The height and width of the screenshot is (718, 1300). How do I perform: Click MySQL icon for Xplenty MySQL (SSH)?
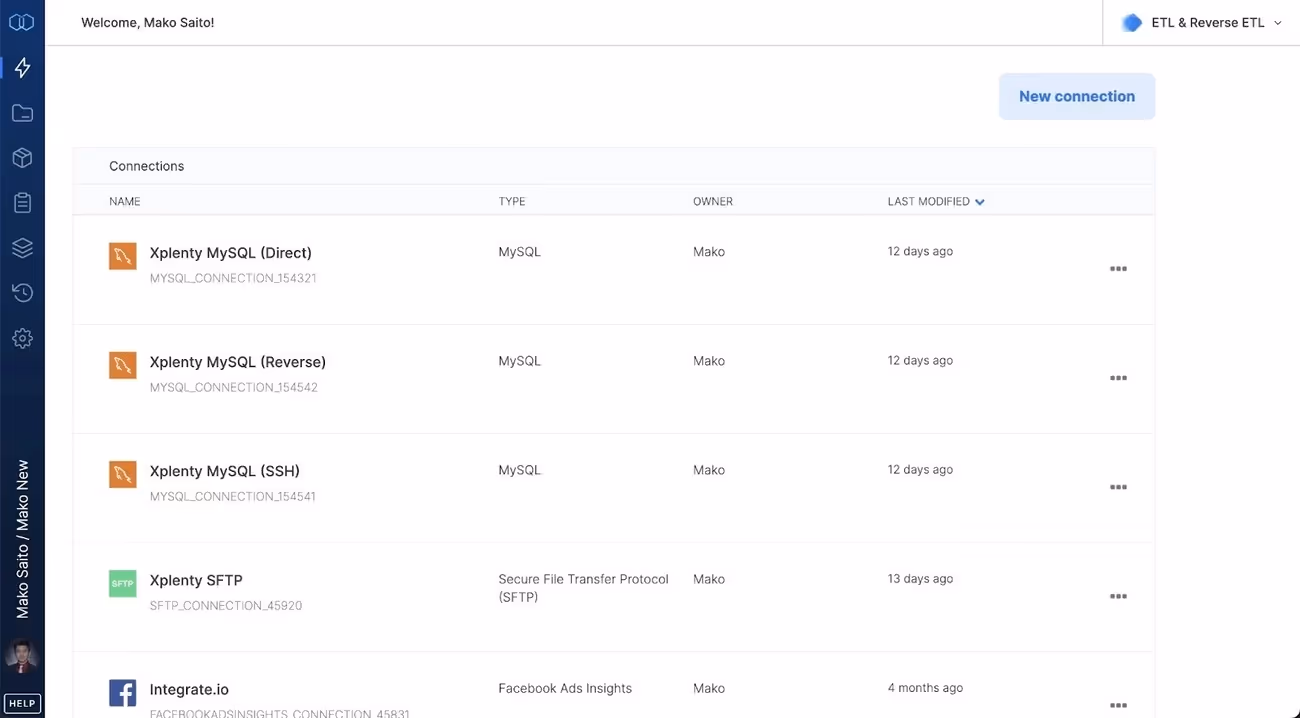pos(122,474)
